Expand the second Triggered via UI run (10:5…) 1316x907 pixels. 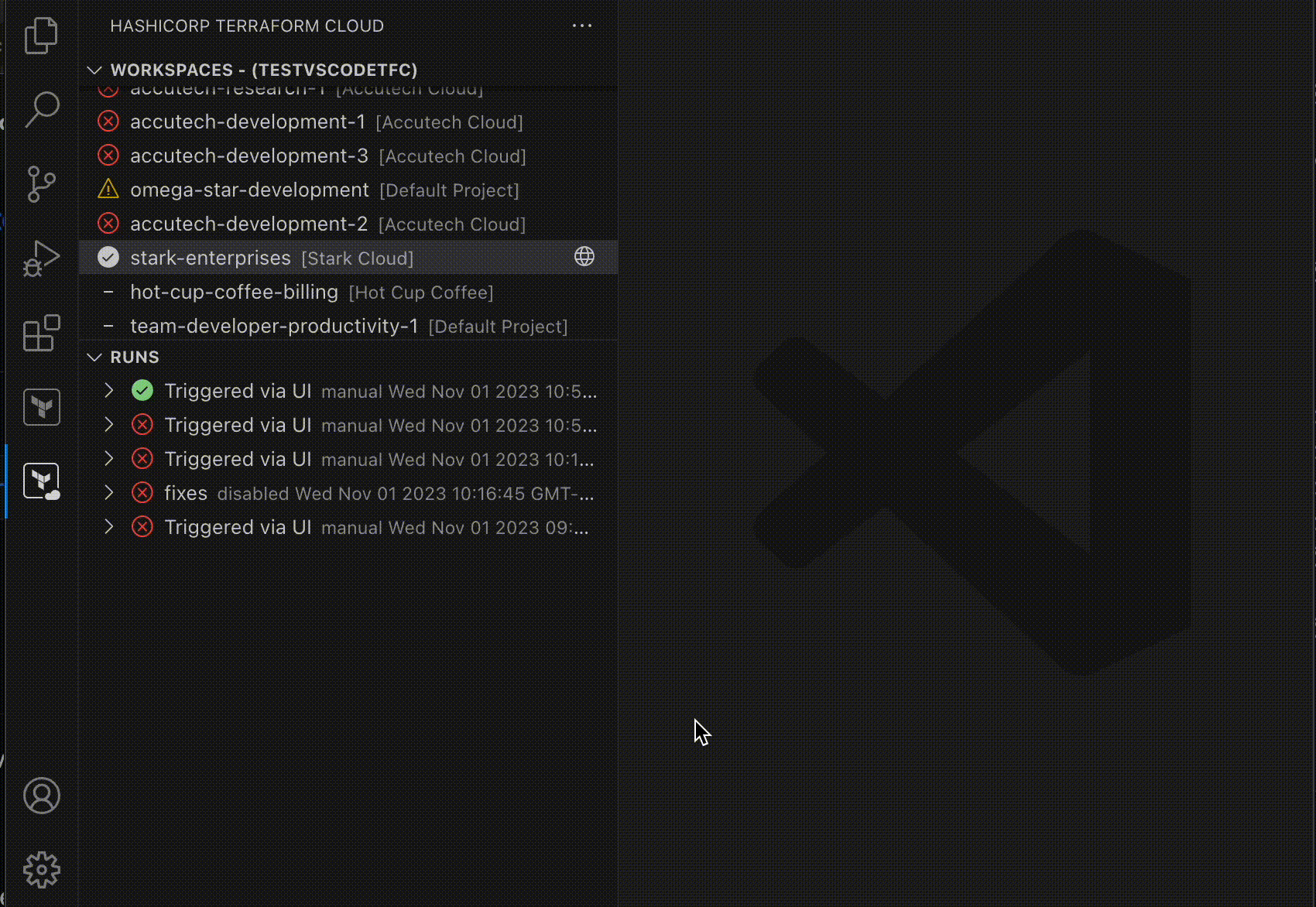click(109, 424)
